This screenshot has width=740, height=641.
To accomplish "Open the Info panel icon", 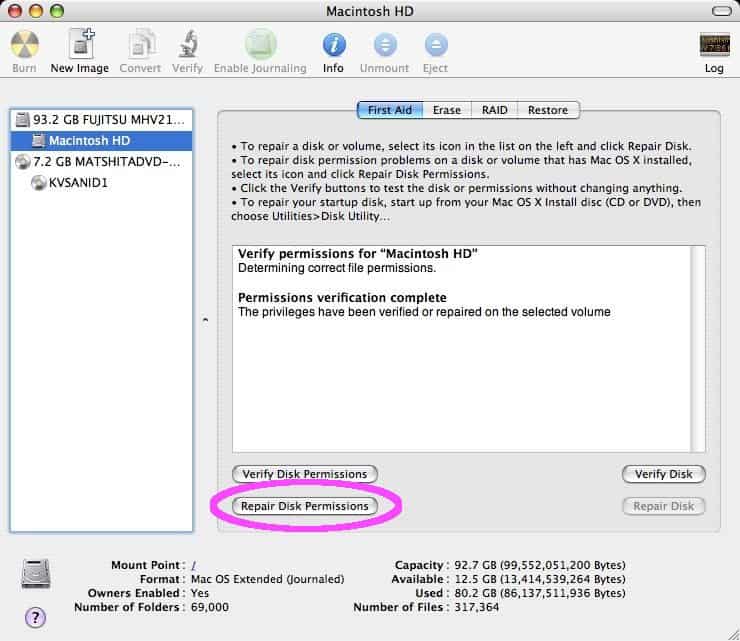I will pos(333,45).
